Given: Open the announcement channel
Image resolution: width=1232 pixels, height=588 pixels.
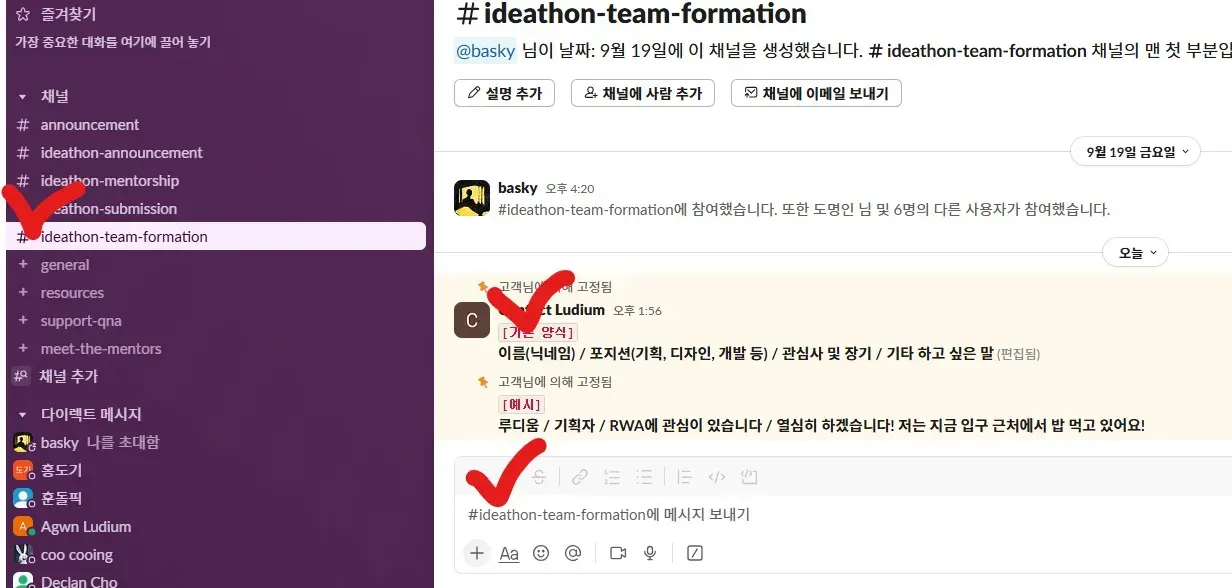Looking at the screenshot, I should point(90,125).
